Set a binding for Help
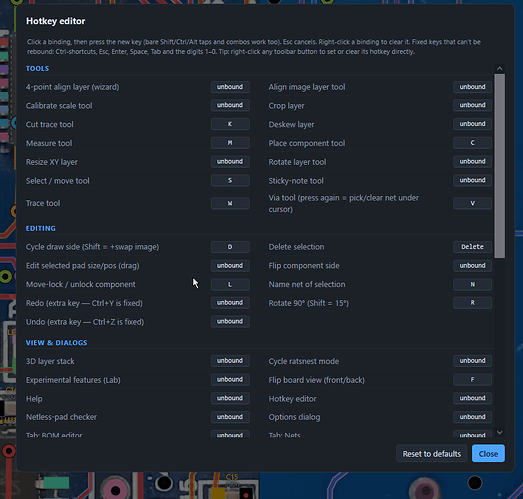Viewport: 523px width, 499px height. (x=230, y=398)
